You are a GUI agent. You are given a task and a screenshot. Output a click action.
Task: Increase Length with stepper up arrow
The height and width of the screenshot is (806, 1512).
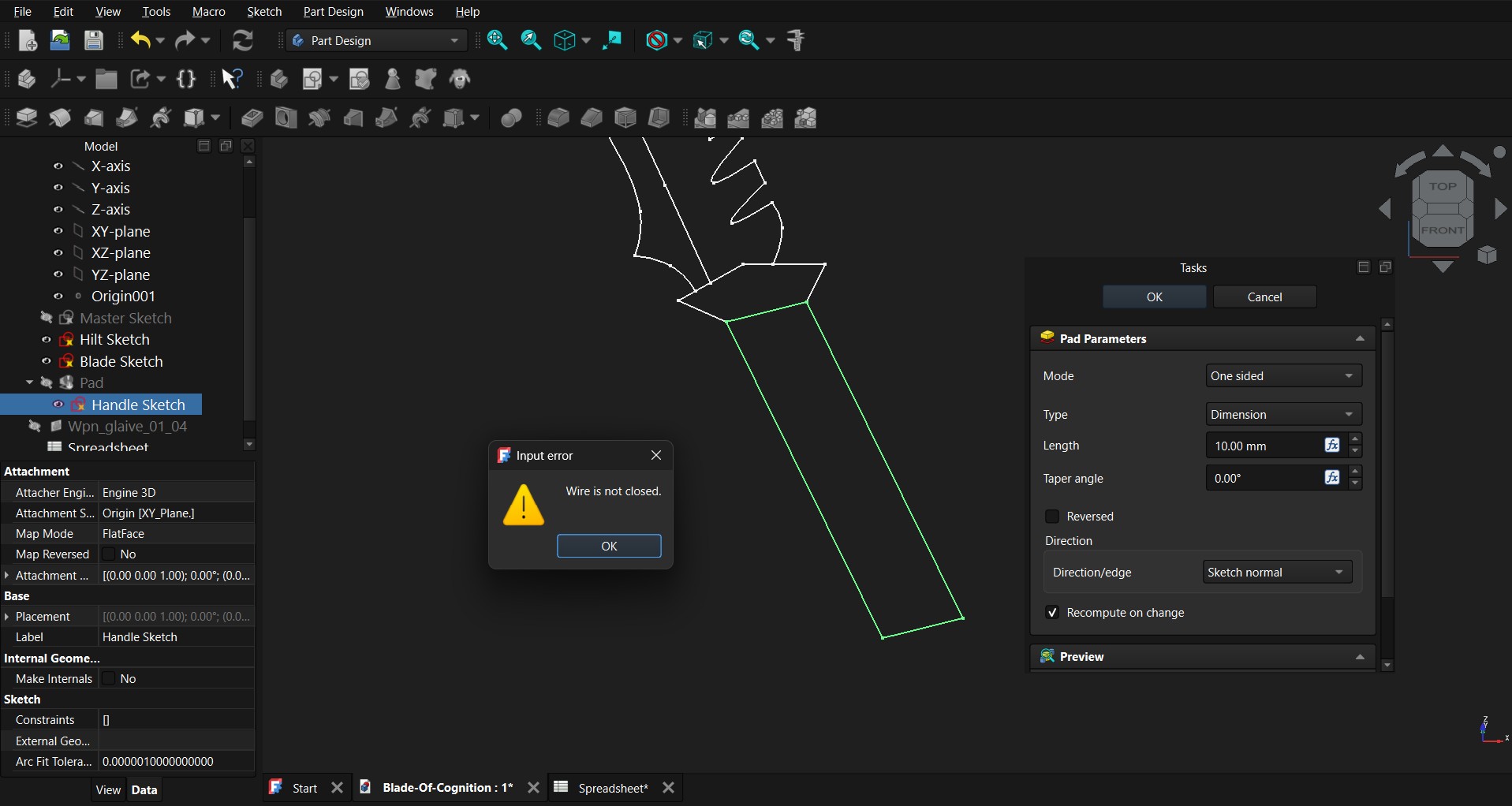(x=1355, y=439)
